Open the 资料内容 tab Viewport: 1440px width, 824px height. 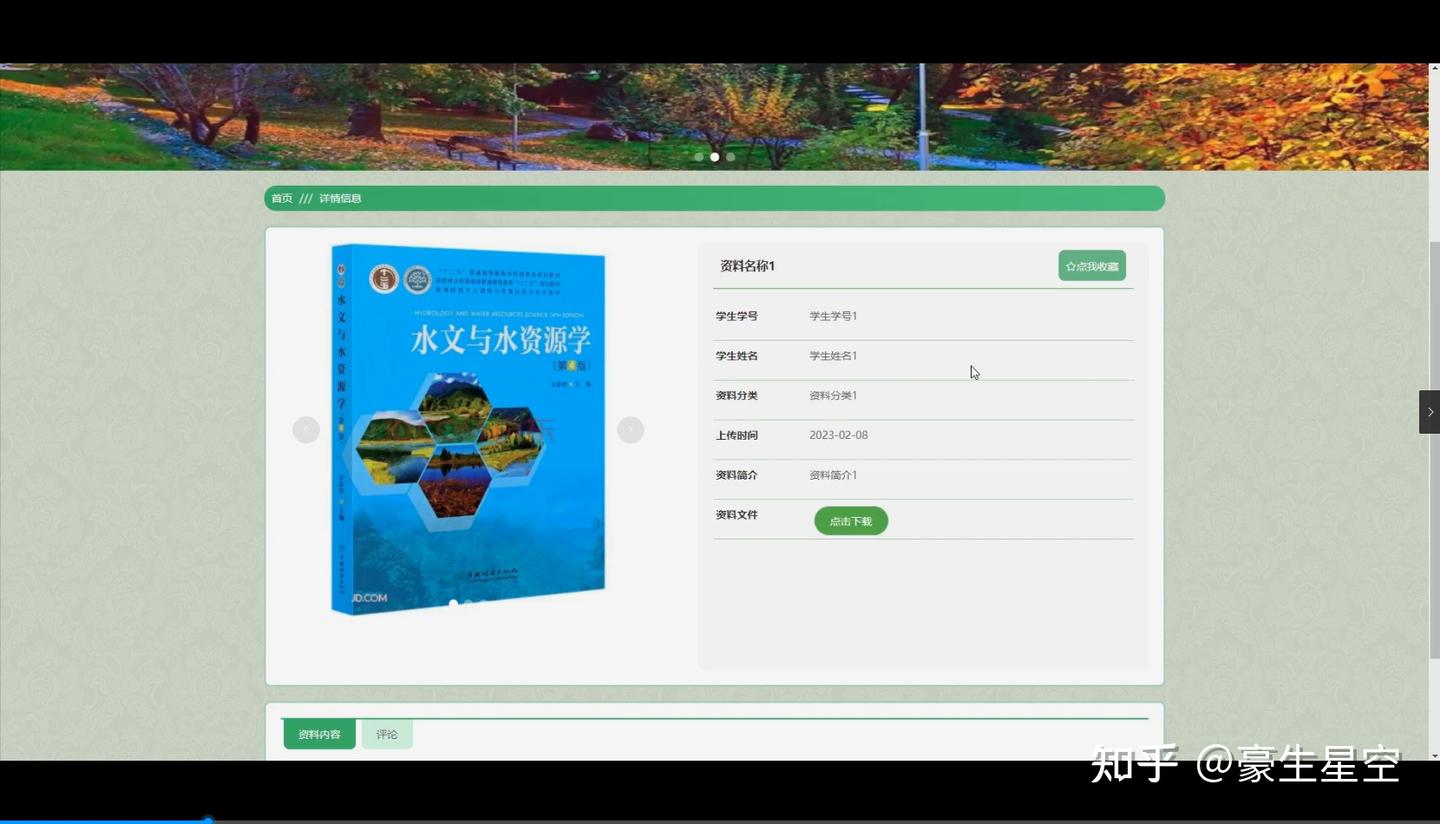coord(319,734)
